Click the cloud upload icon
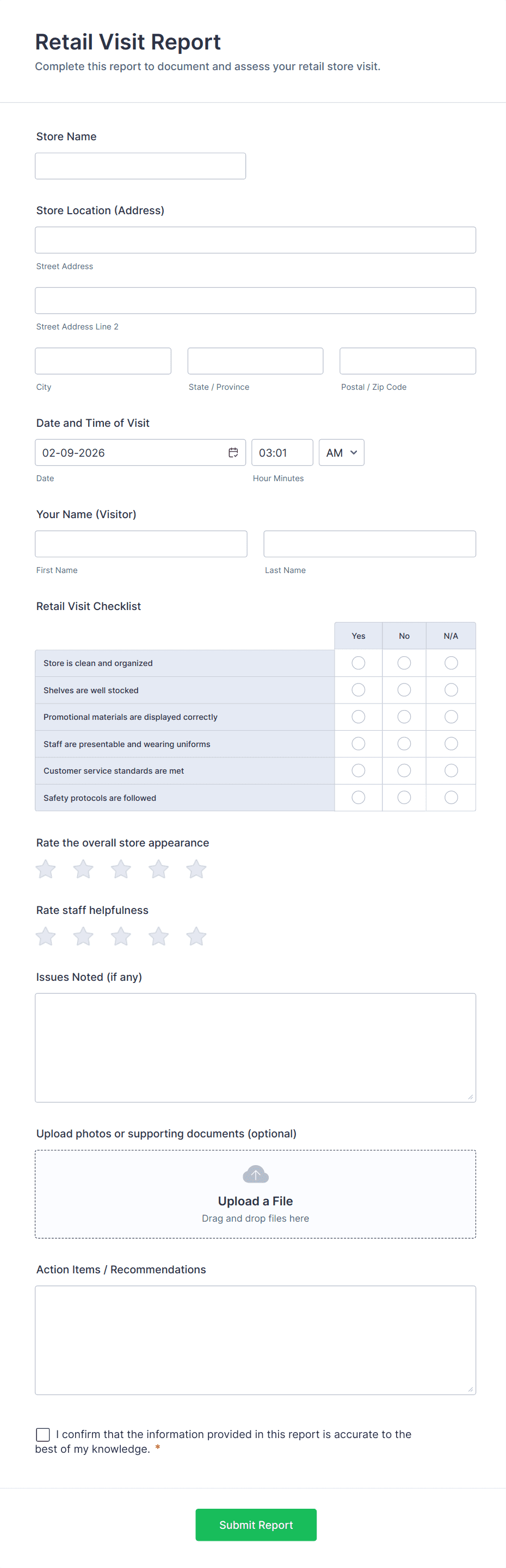The image size is (506, 1568). (x=255, y=1174)
